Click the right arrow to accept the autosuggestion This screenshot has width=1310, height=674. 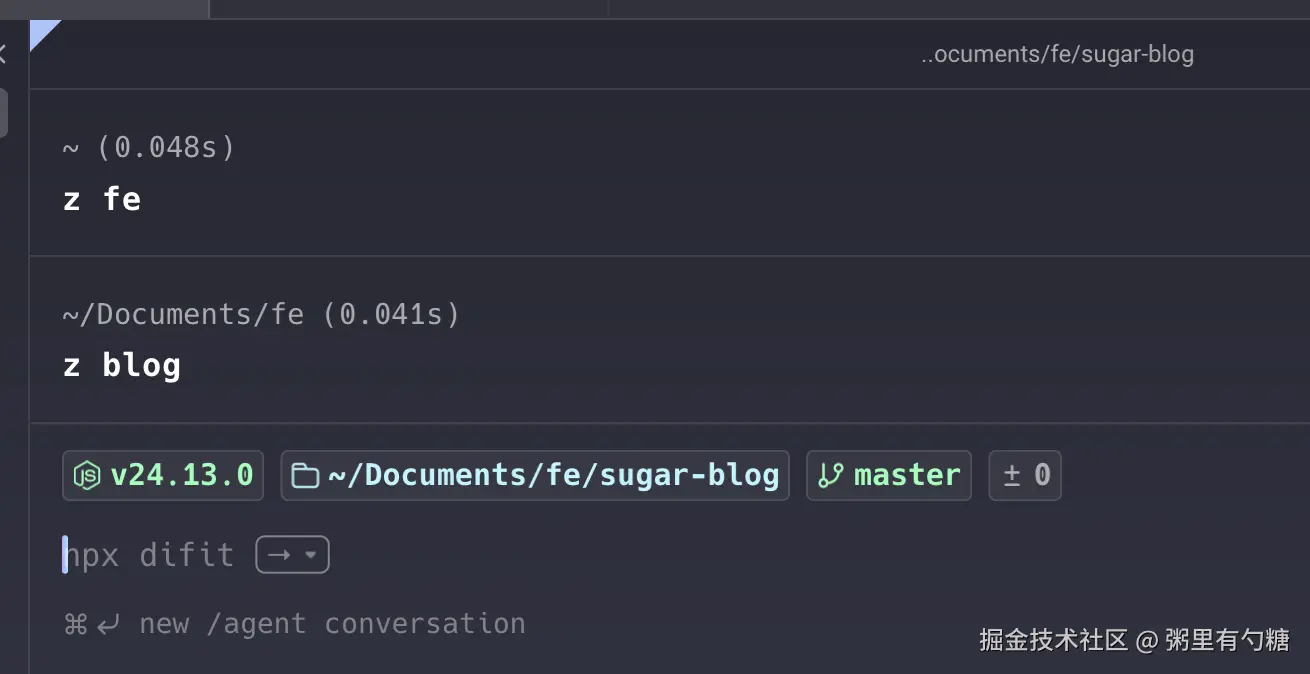[x=279, y=555]
